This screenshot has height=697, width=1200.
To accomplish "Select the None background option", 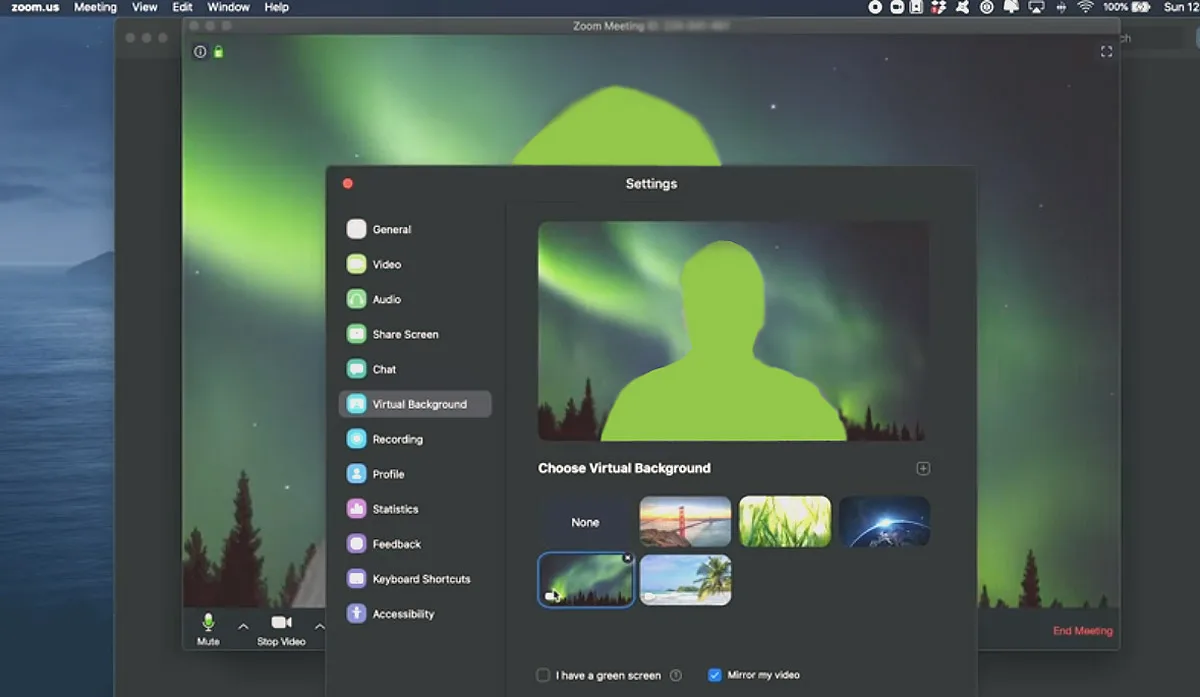I will point(585,522).
